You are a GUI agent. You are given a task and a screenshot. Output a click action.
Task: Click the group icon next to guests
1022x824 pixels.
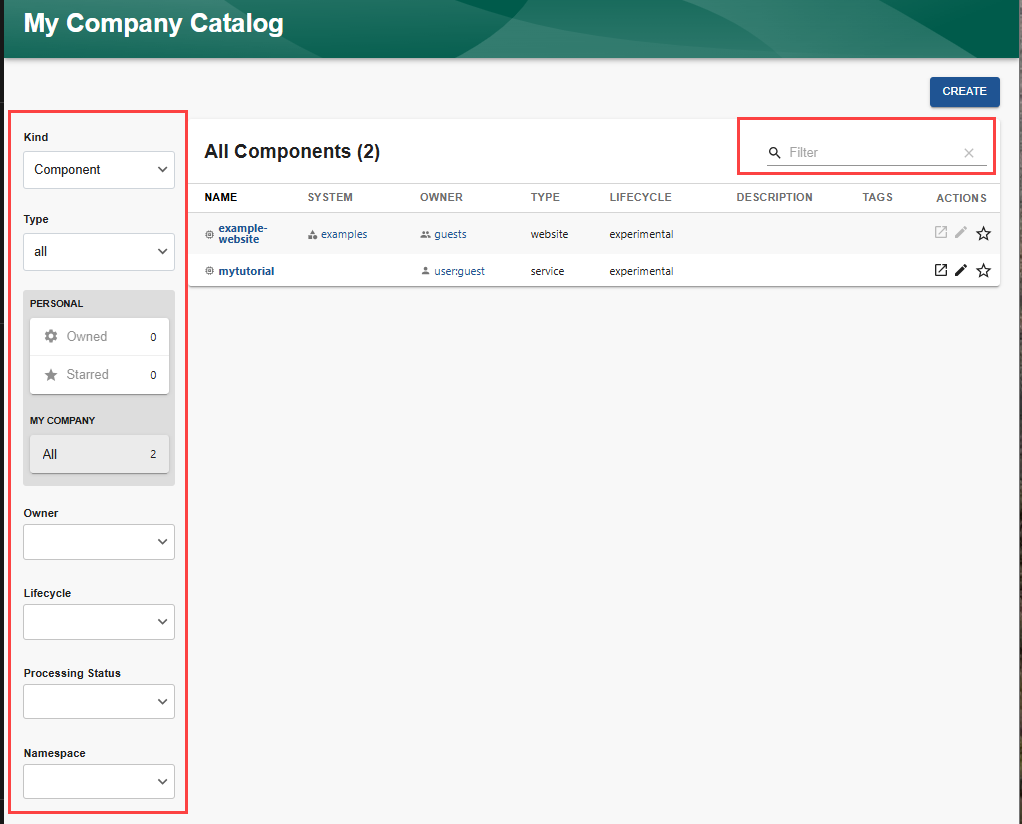point(424,233)
